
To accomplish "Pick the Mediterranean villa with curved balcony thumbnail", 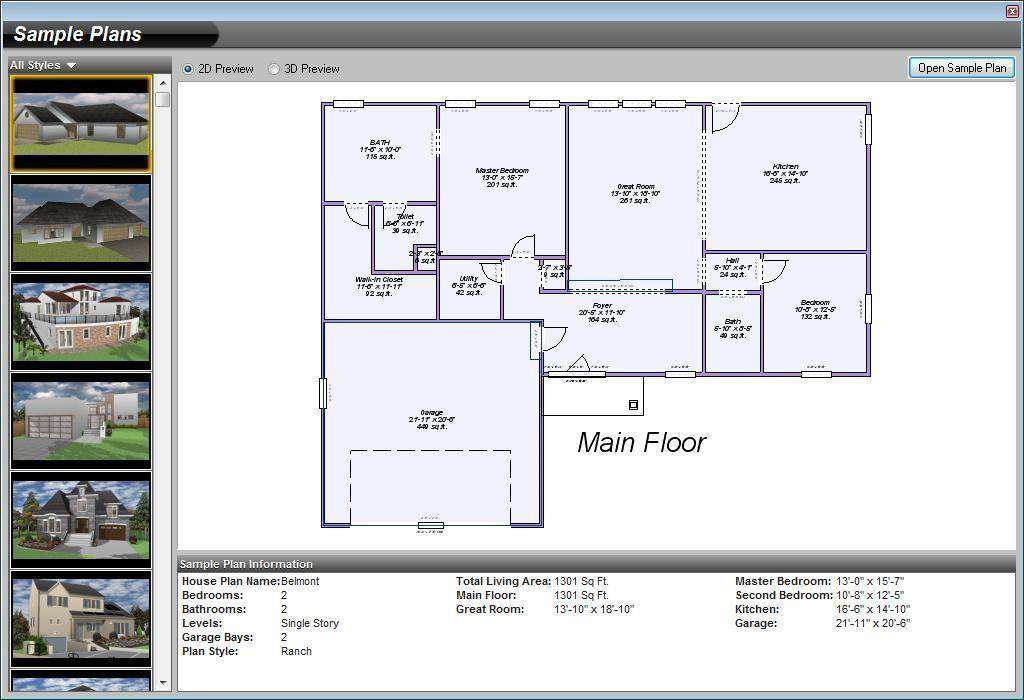I will tap(81, 322).
